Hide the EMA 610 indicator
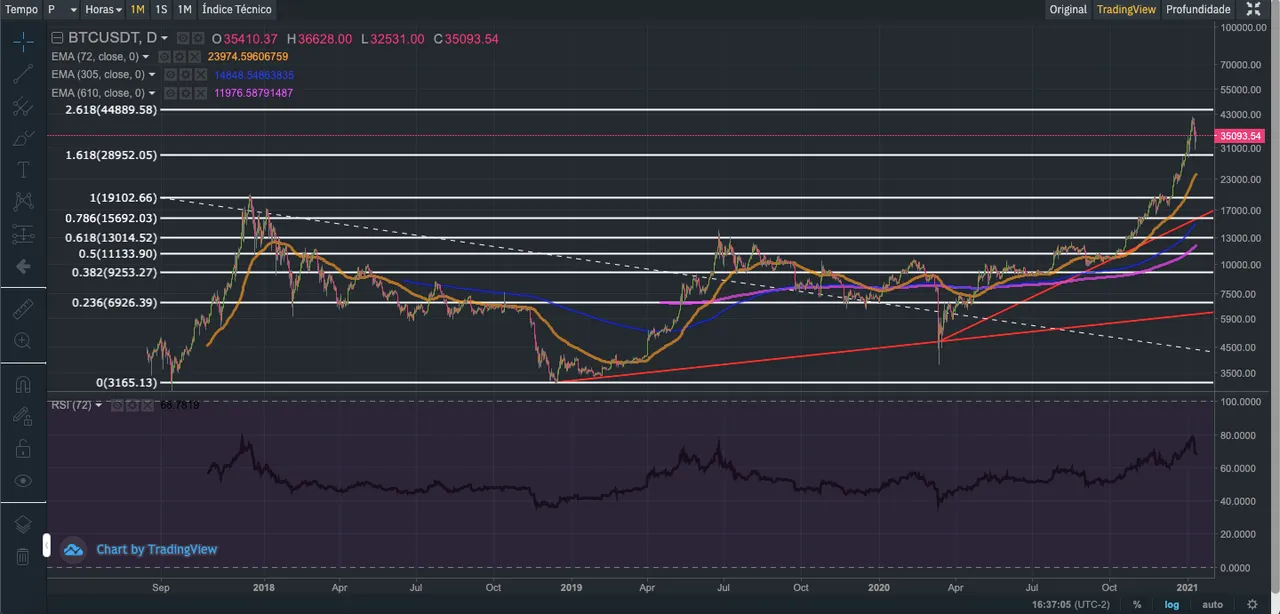Viewport: 1280px width, 614px height. (170, 93)
